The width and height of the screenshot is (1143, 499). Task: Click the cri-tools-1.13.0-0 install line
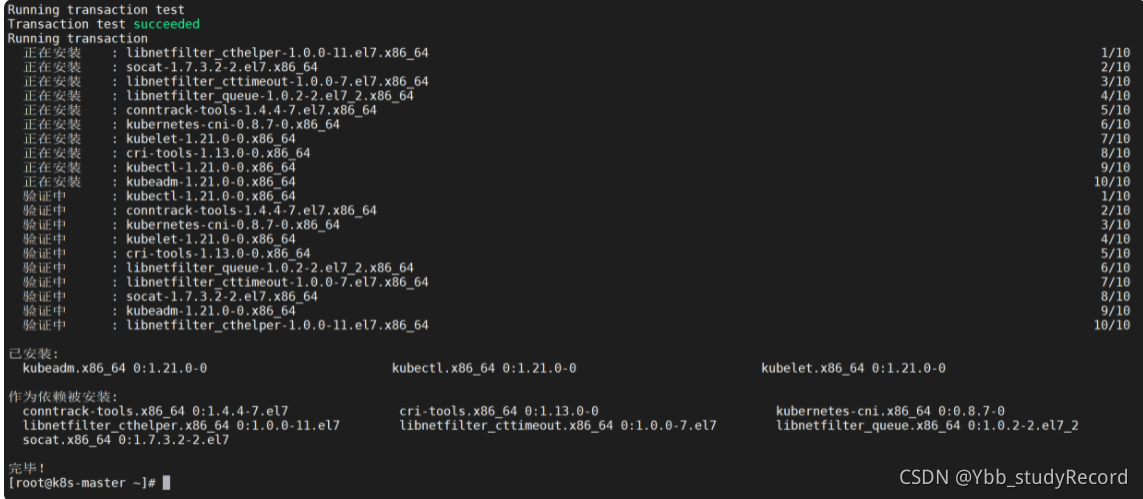578,153
